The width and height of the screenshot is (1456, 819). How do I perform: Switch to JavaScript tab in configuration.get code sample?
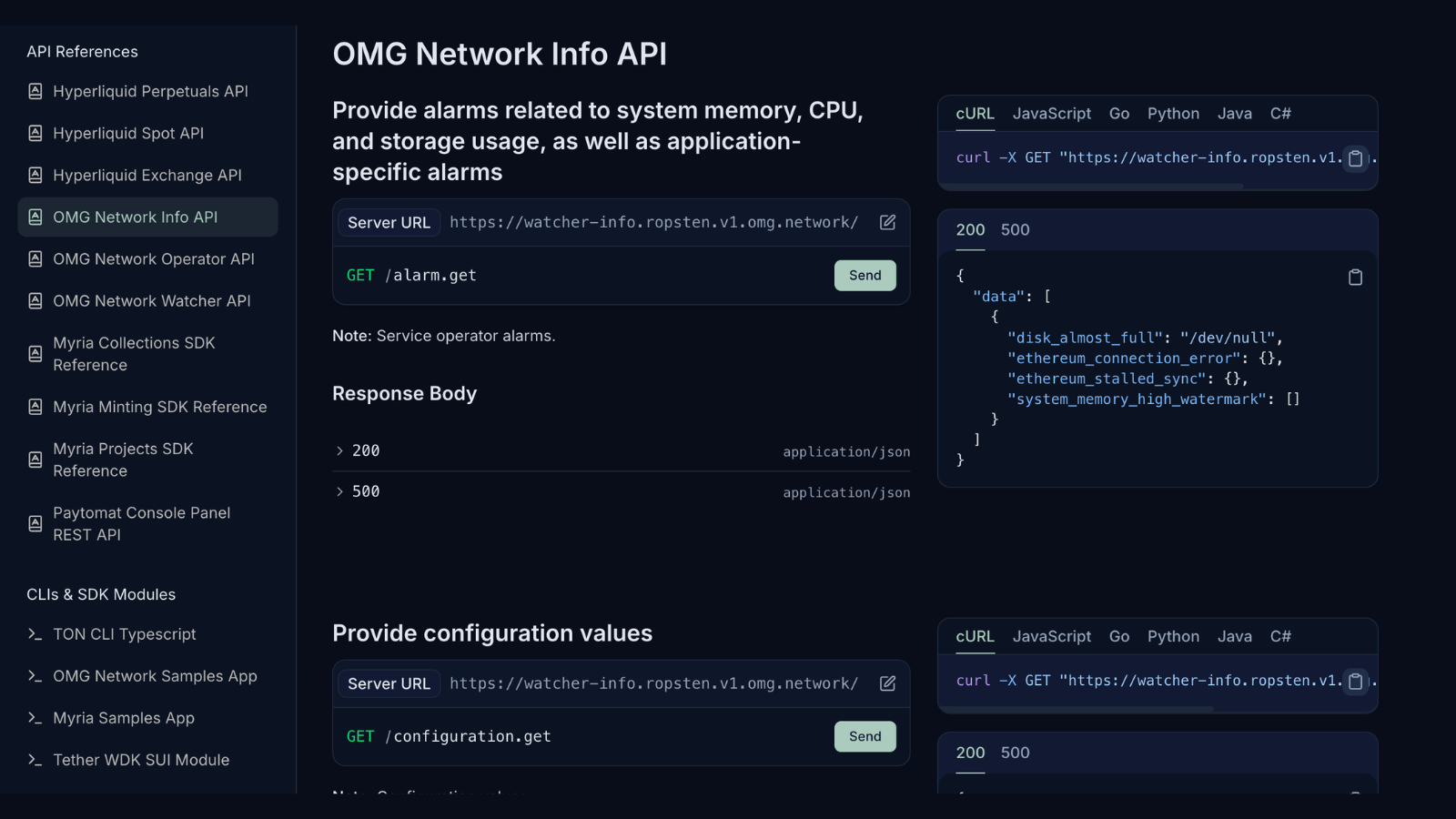(x=1052, y=637)
